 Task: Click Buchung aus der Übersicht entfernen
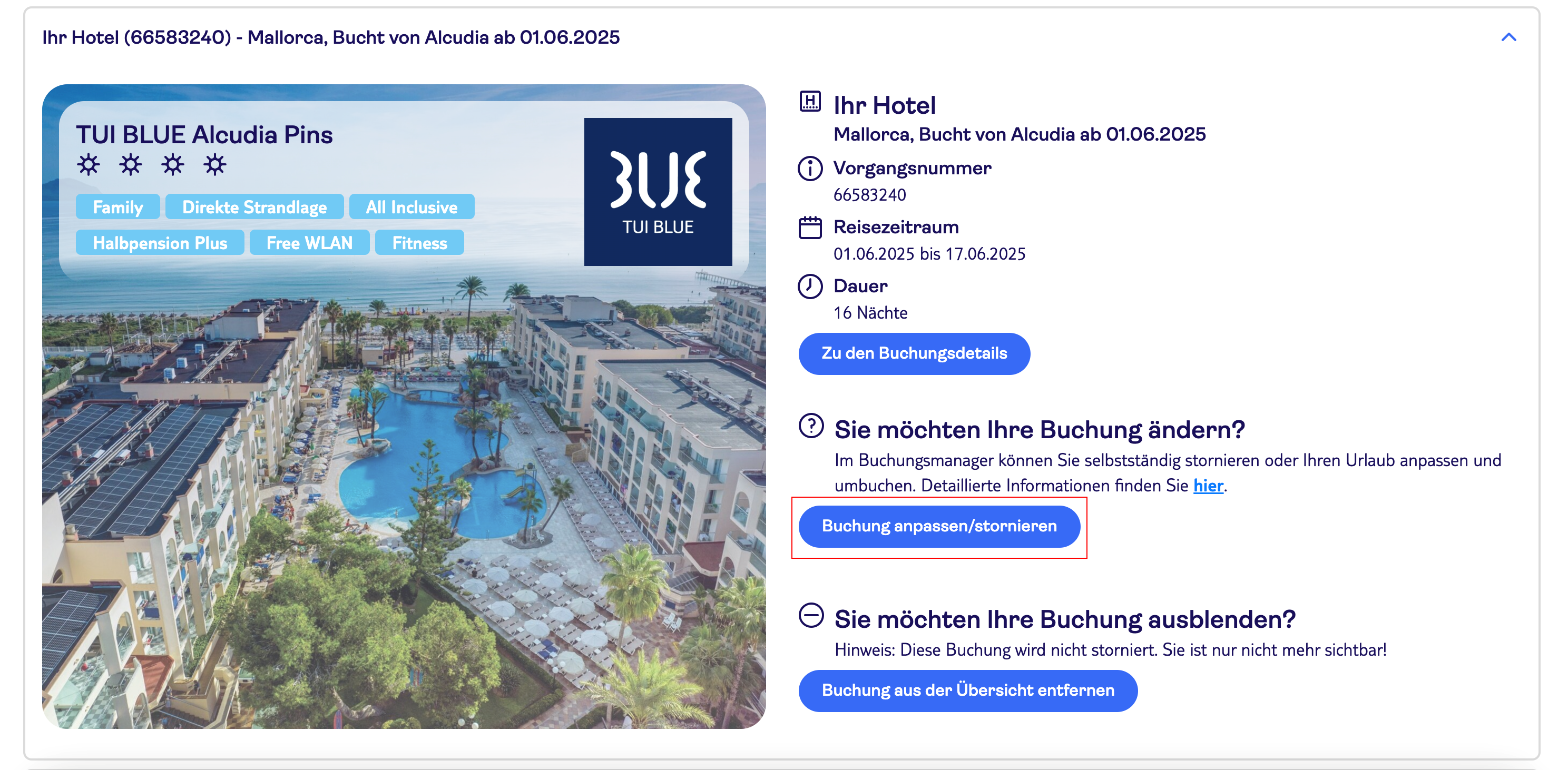point(967,691)
